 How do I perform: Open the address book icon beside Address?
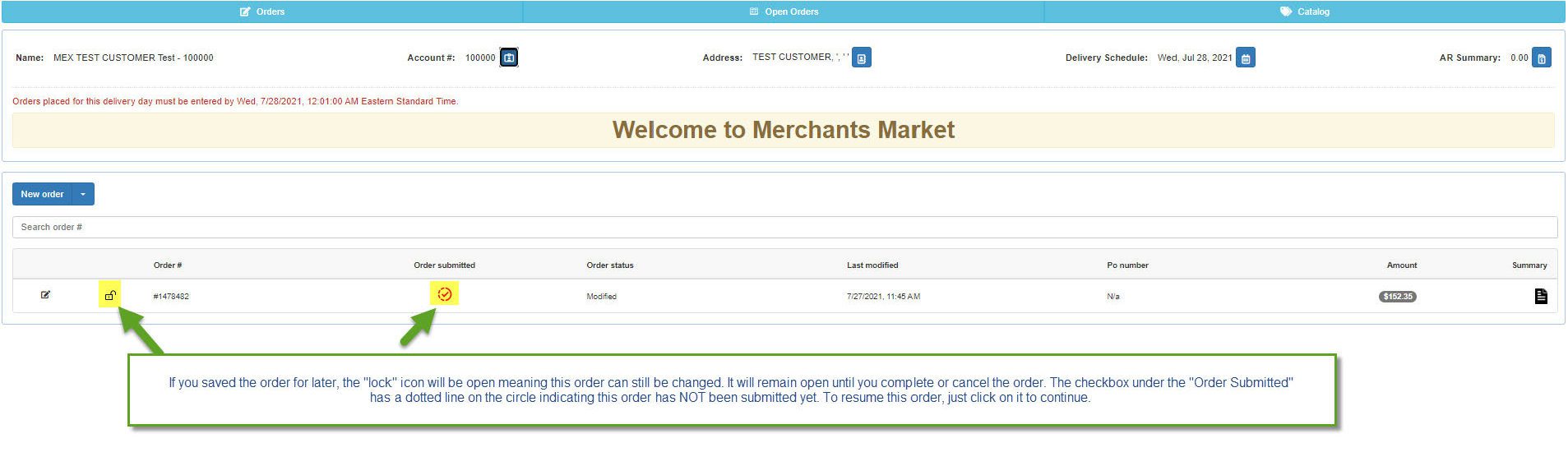pyautogui.click(x=862, y=58)
